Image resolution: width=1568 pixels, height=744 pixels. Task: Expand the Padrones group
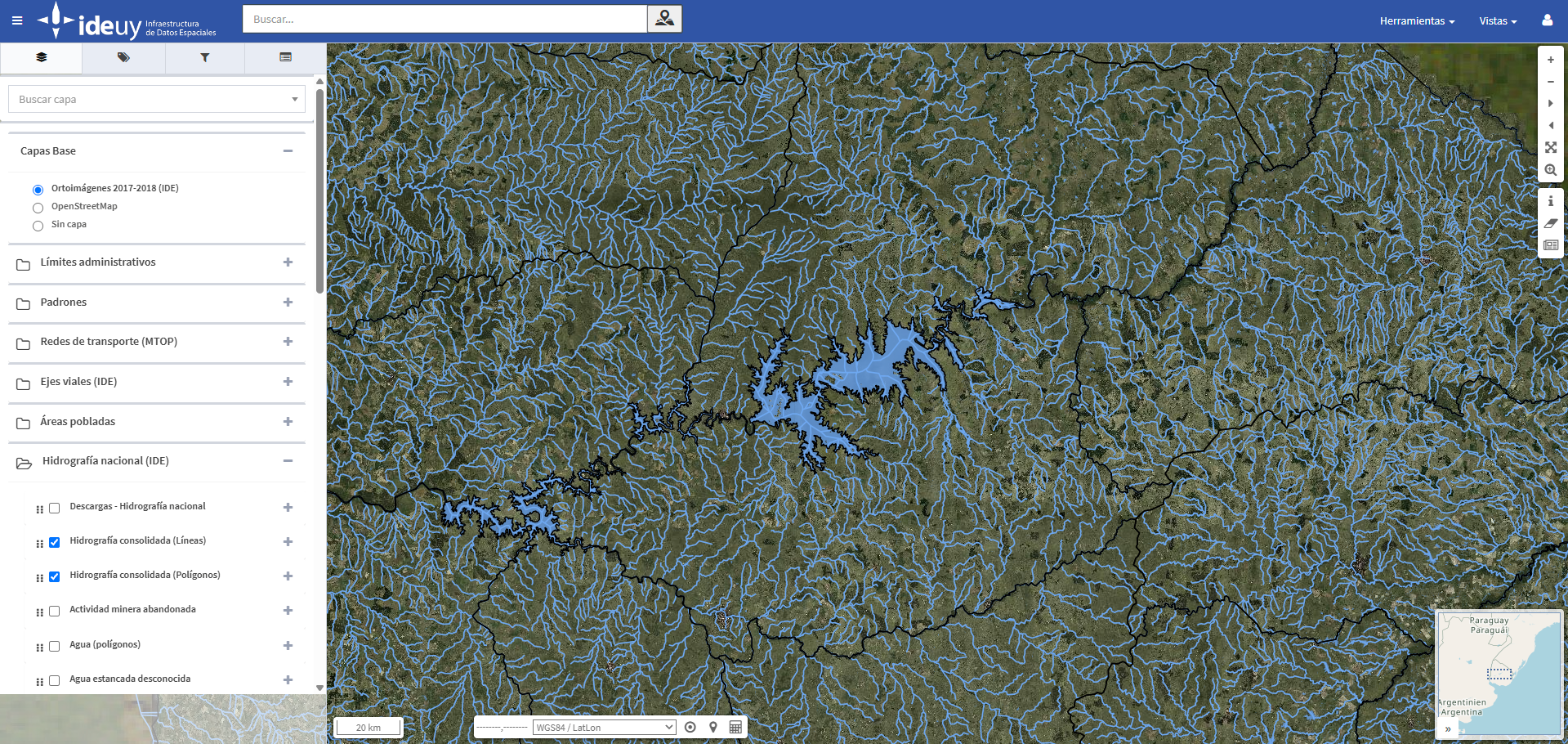click(x=288, y=302)
